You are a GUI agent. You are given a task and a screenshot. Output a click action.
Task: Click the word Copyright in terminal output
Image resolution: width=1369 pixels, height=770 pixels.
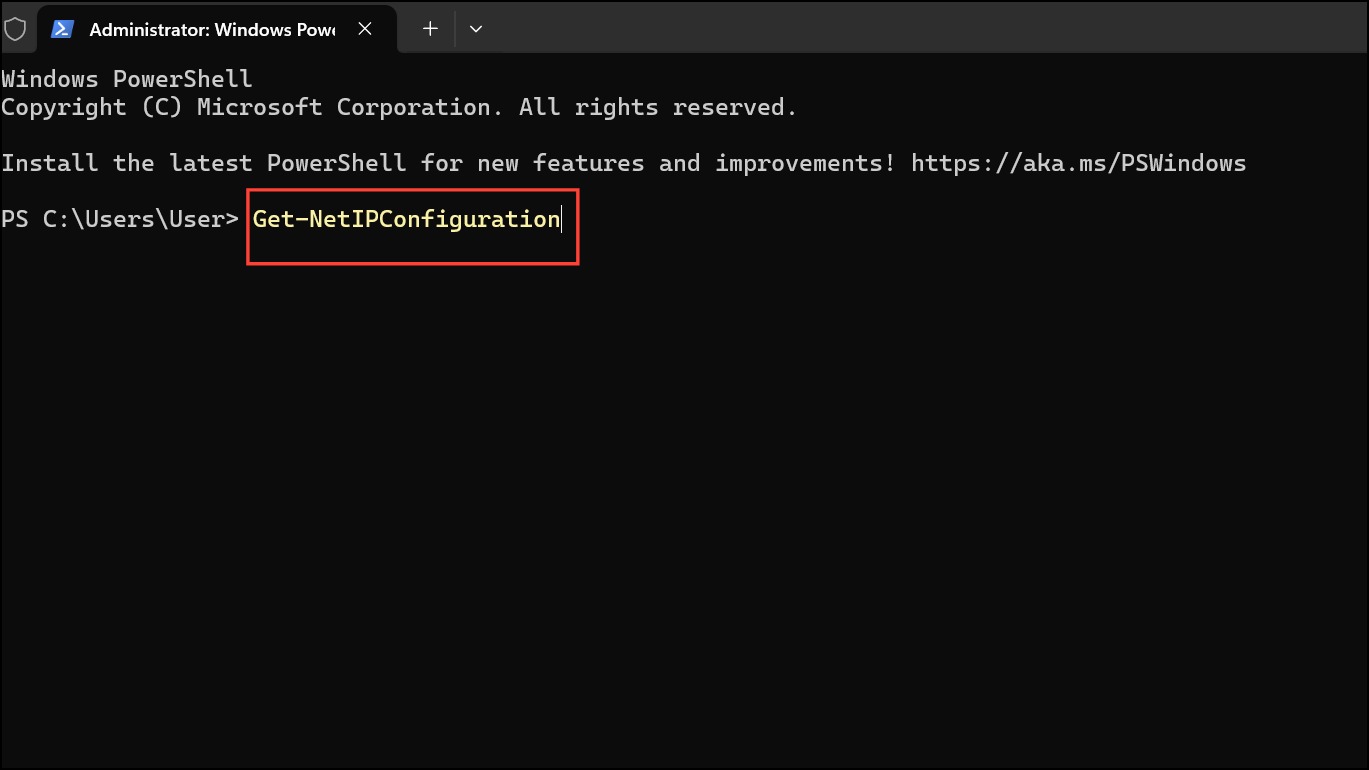pos(64,107)
